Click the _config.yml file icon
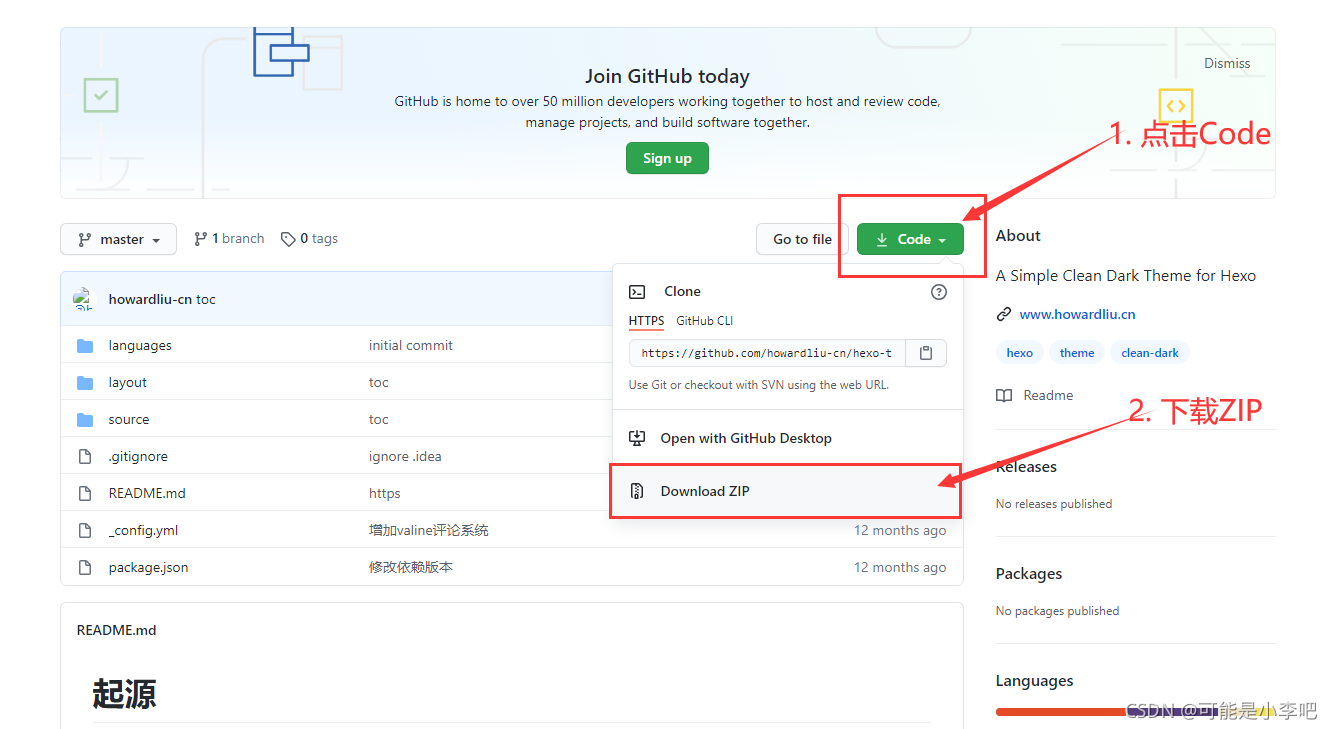The width and height of the screenshot is (1333, 729). 85,530
